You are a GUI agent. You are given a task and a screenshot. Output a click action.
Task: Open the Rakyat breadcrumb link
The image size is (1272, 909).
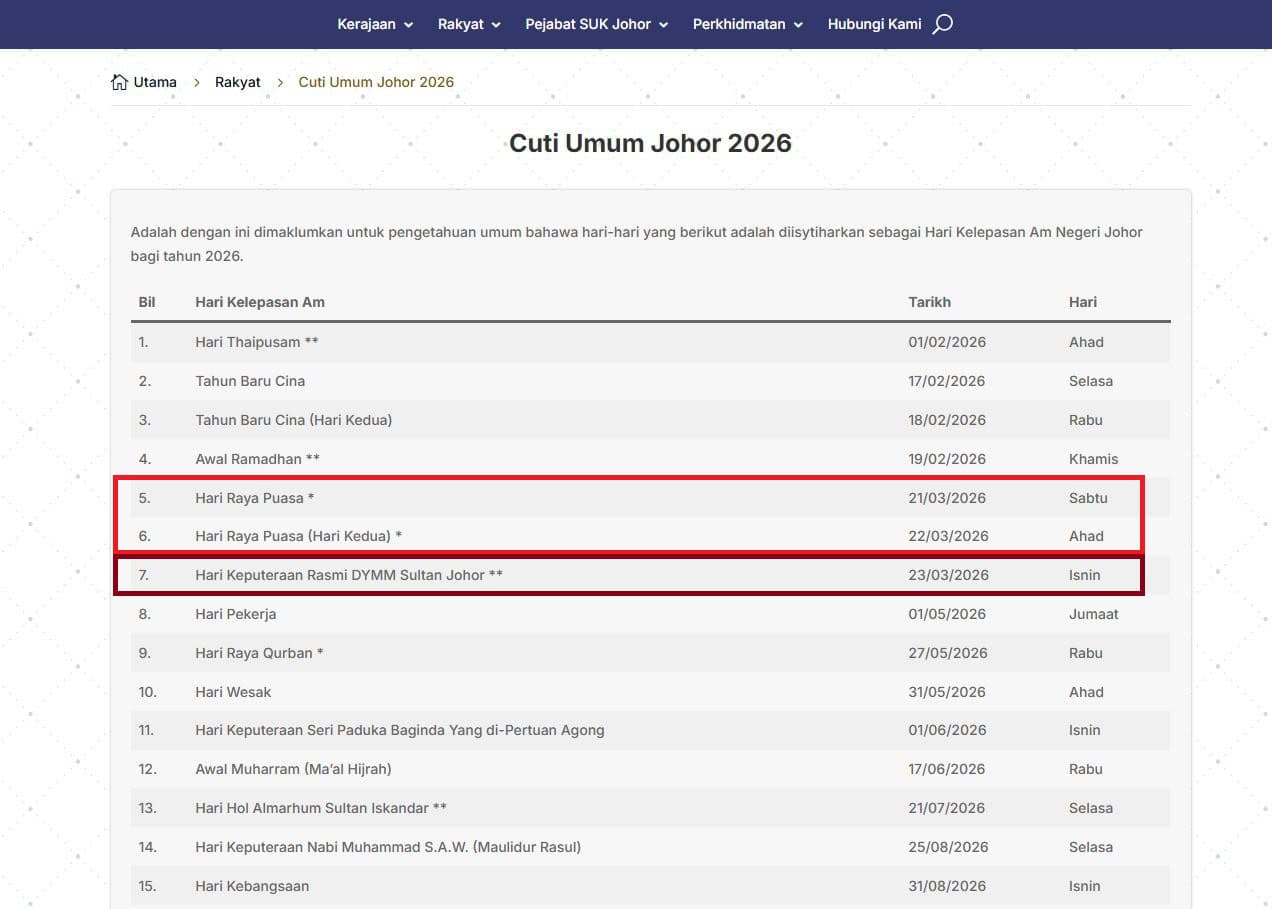tap(238, 82)
